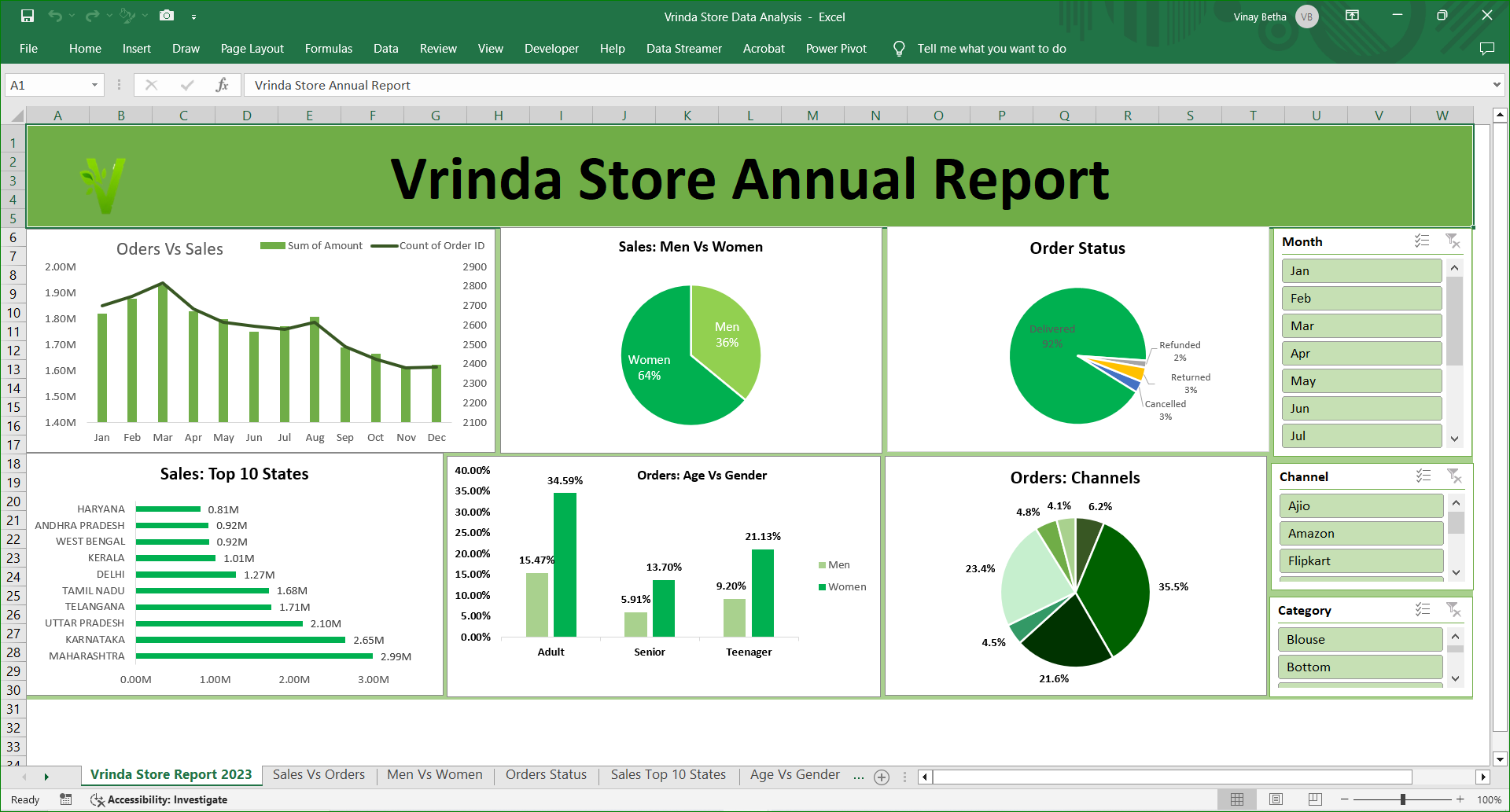
Task: Select Mar in the Month slicer
Action: click(1361, 326)
